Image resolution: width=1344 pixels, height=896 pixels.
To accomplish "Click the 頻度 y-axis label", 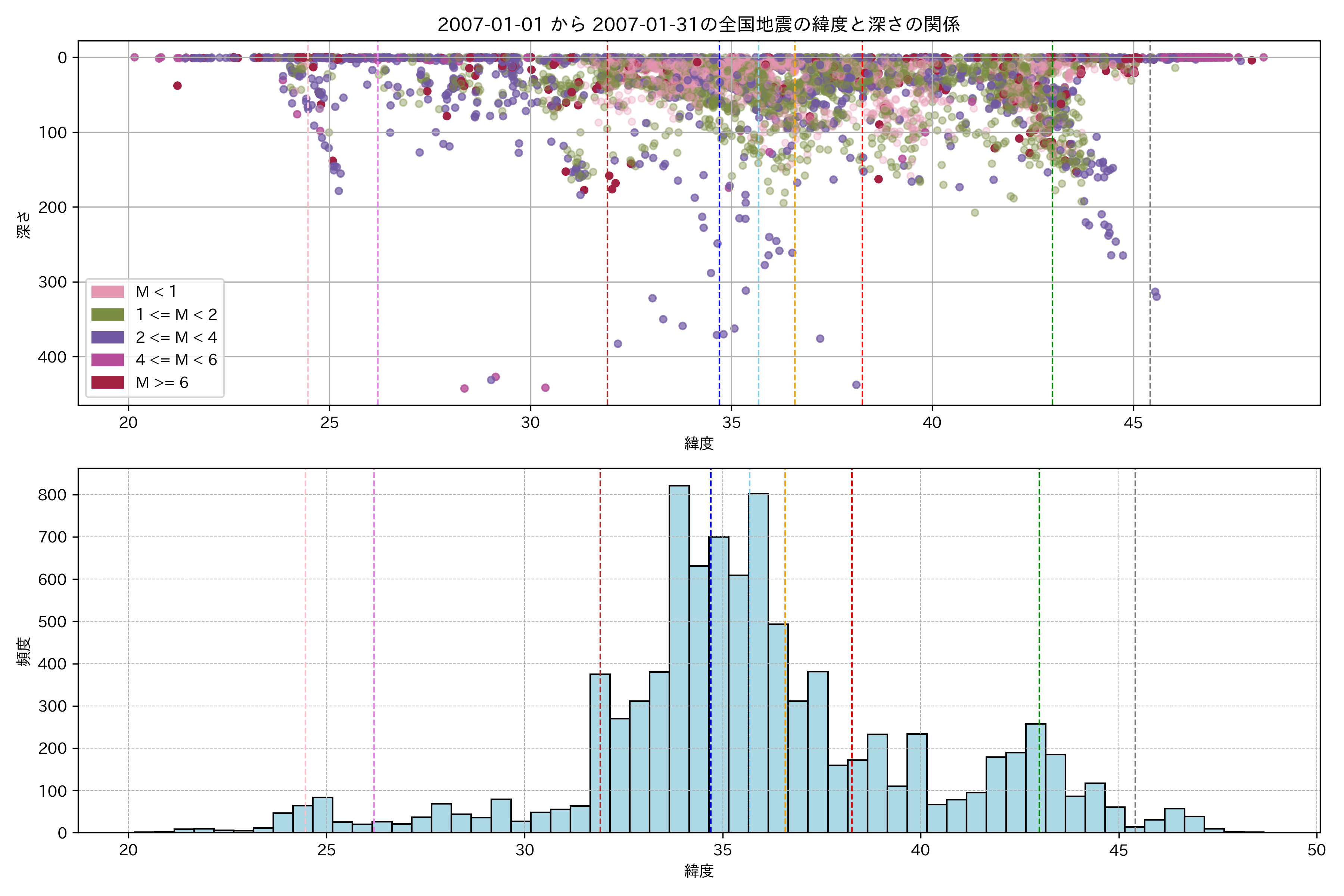I will (x=24, y=651).
